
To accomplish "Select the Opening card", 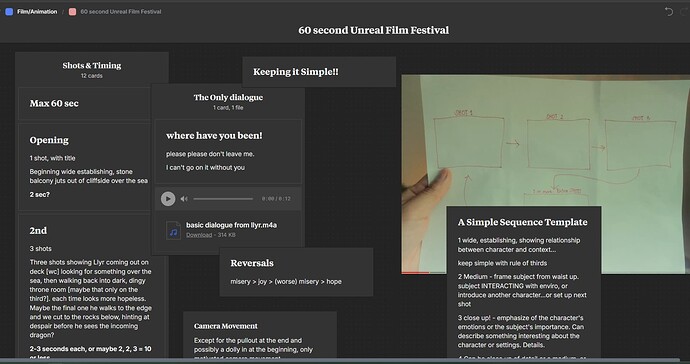I will 84,167.
